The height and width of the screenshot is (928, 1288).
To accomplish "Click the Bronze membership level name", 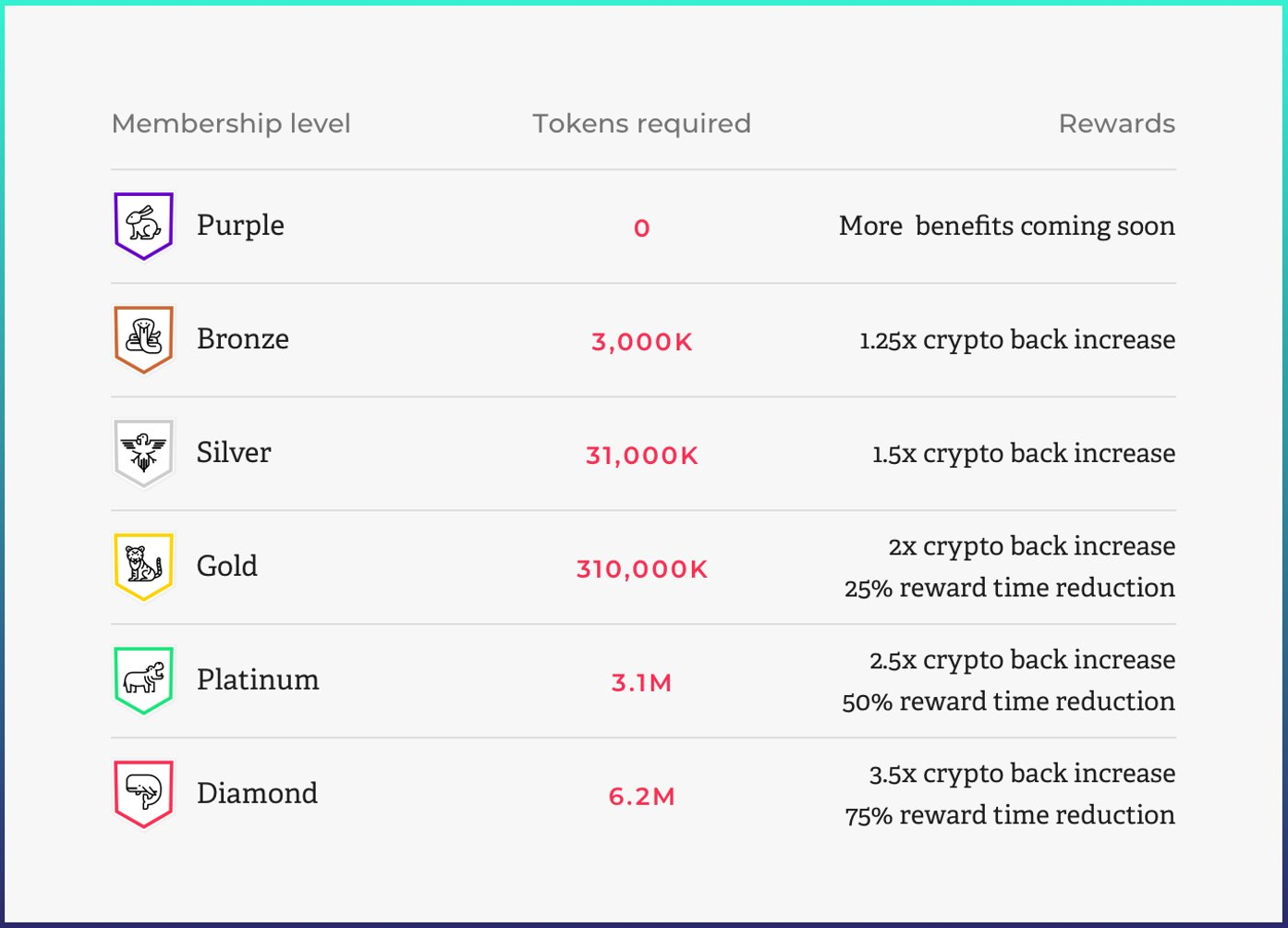I will click(x=243, y=338).
